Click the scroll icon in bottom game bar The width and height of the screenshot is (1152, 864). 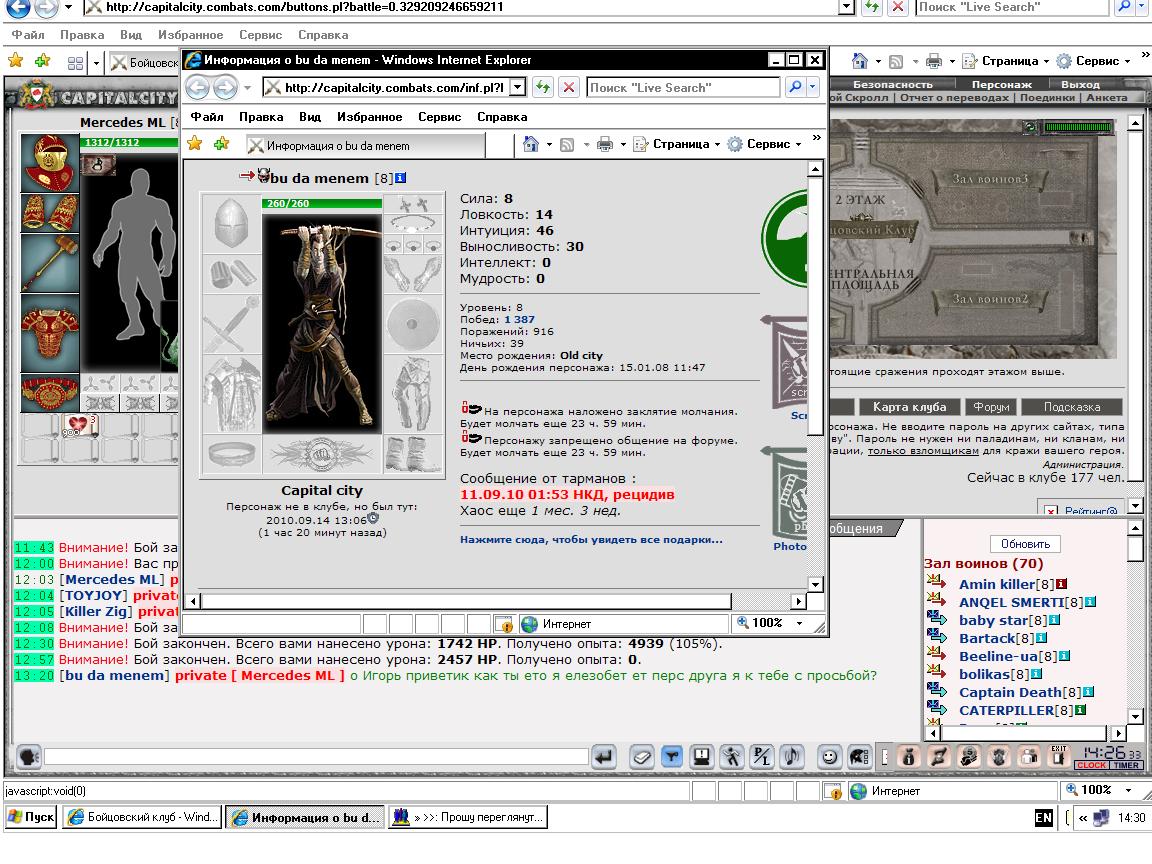[x=939, y=757]
